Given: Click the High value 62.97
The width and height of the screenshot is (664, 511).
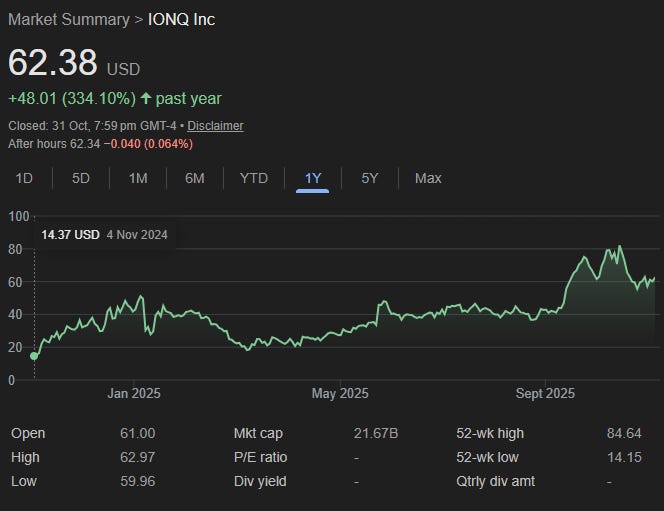Looking at the screenshot, I should pos(138,457).
